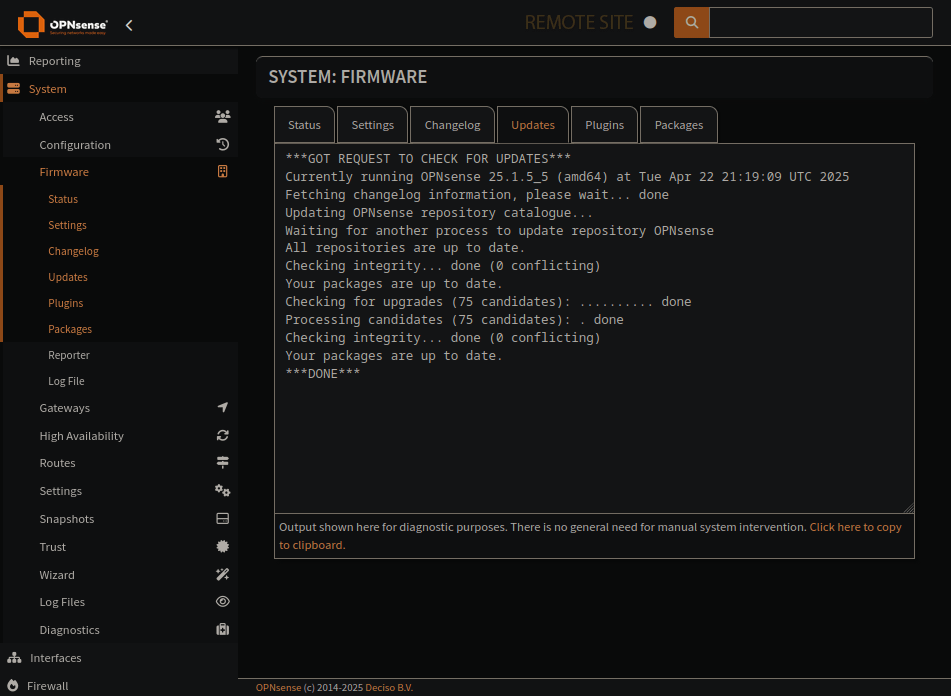Screen dimensions: 951x696
Task: Click the Access users icon
Action: click(223, 116)
